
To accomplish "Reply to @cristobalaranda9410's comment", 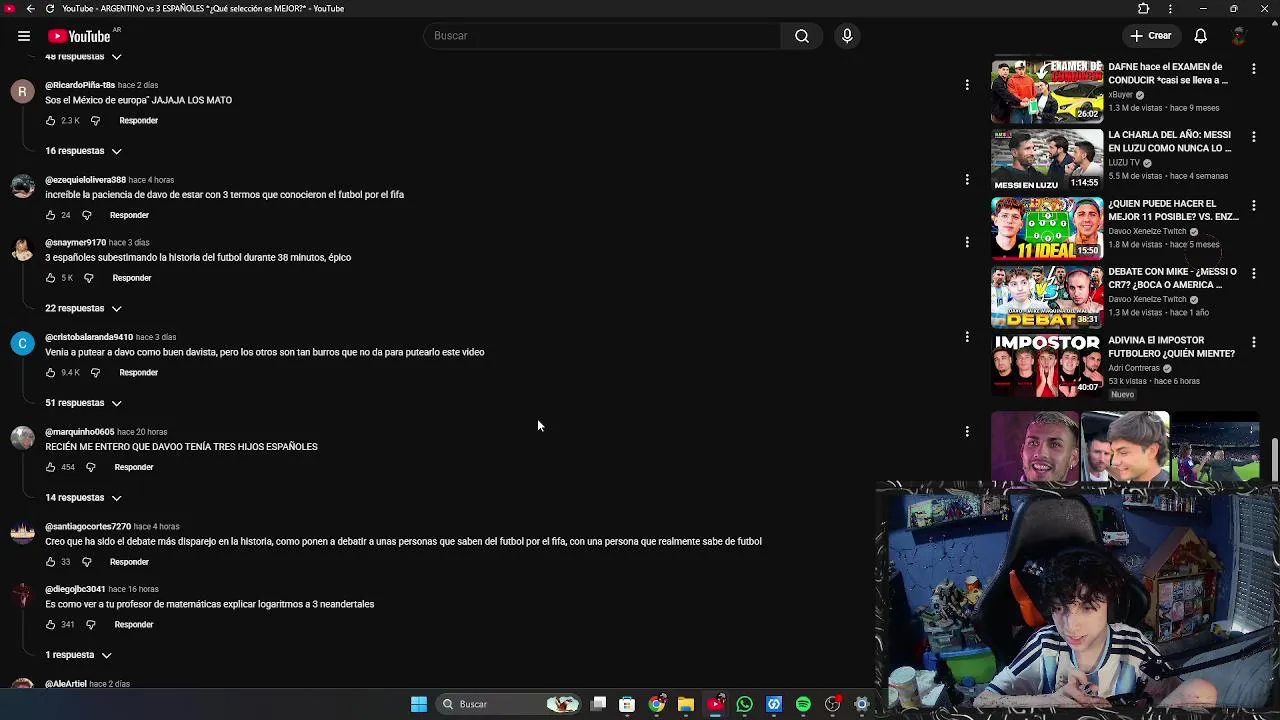I will [138, 373].
